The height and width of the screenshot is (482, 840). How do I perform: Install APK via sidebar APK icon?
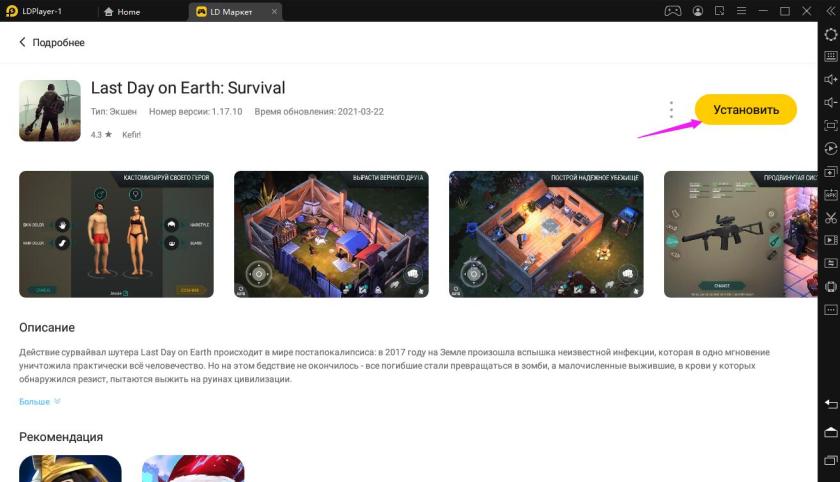point(830,194)
